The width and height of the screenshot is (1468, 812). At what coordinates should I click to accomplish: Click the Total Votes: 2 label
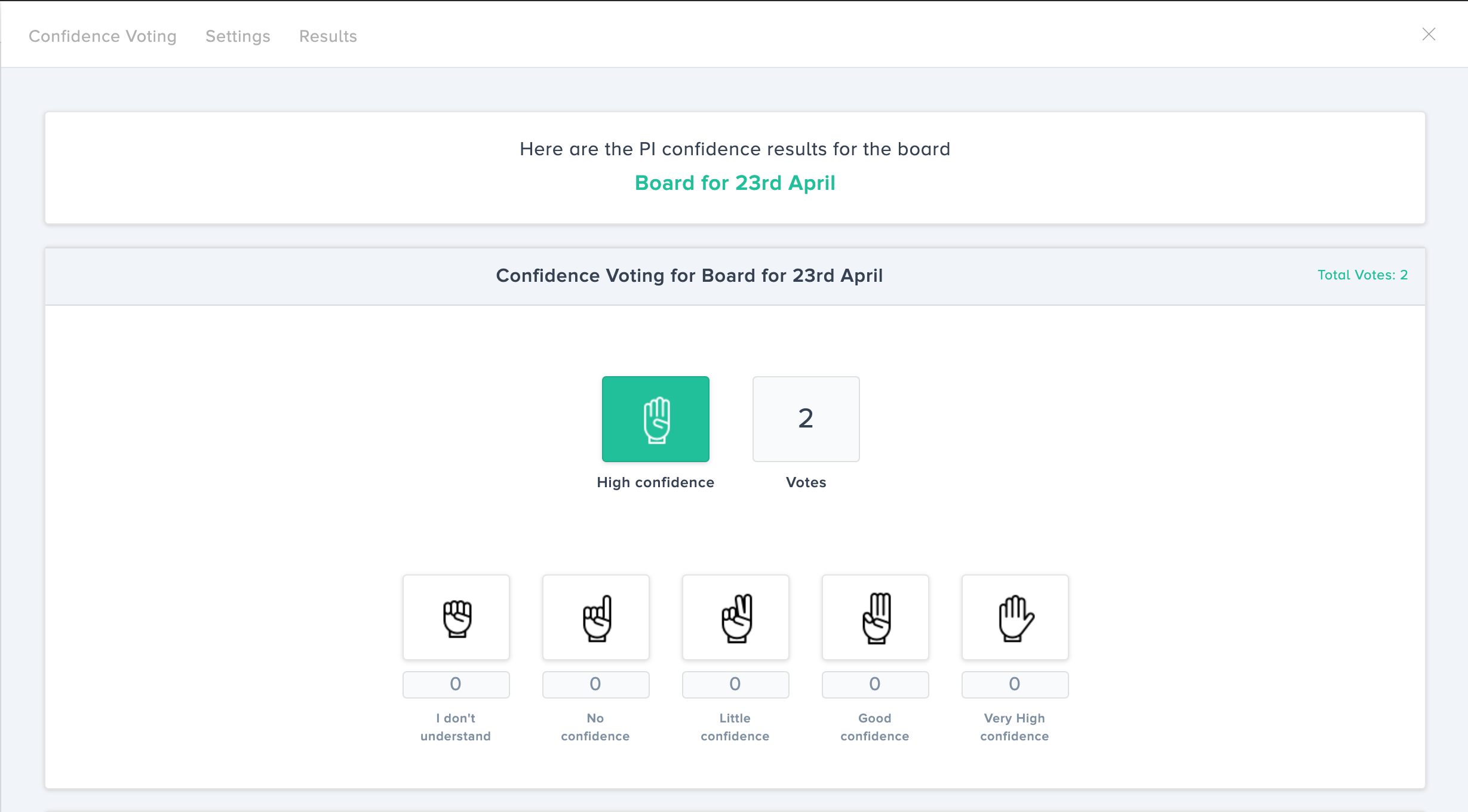pyautogui.click(x=1362, y=275)
